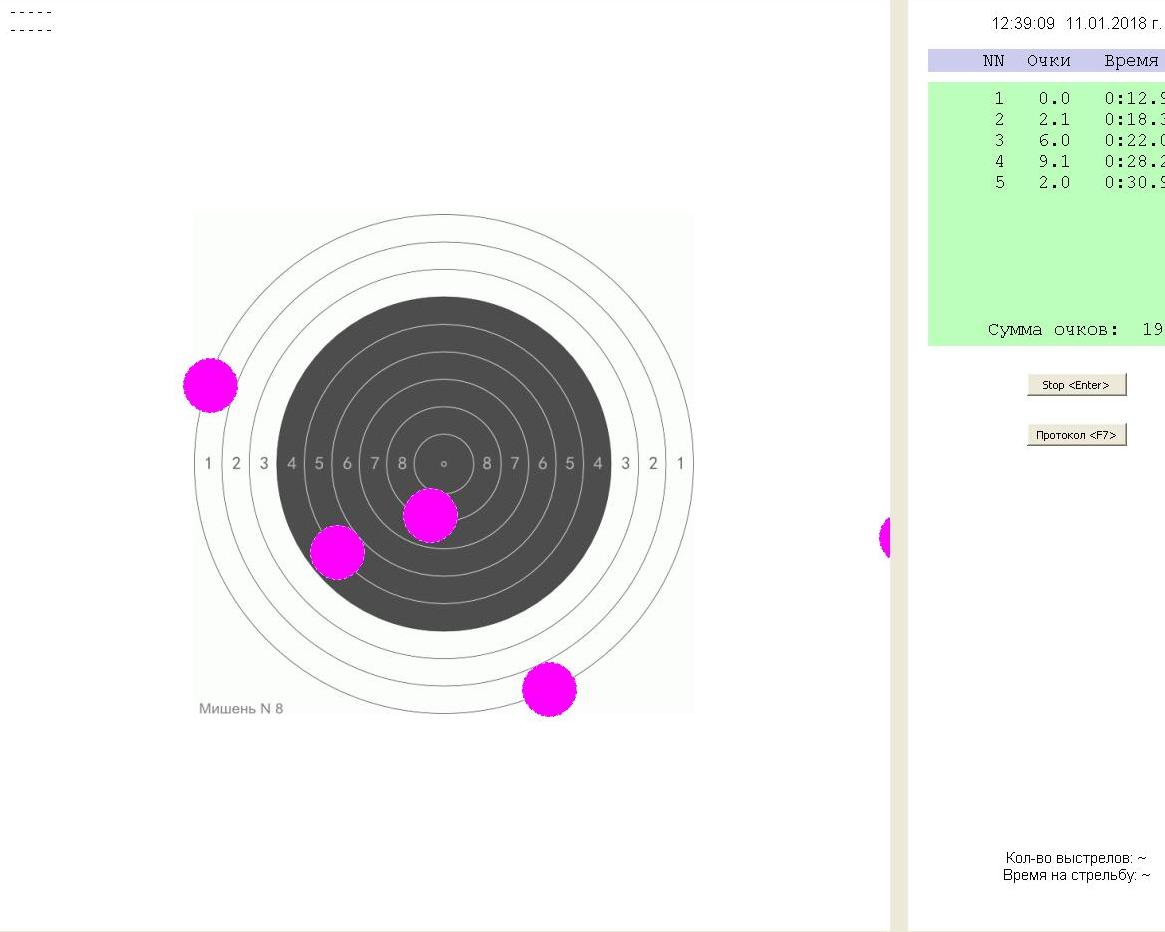Select the magenta shot marker on the target's left edge
Image resolution: width=1165 pixels, height=932 pixels.
[210, 385]
